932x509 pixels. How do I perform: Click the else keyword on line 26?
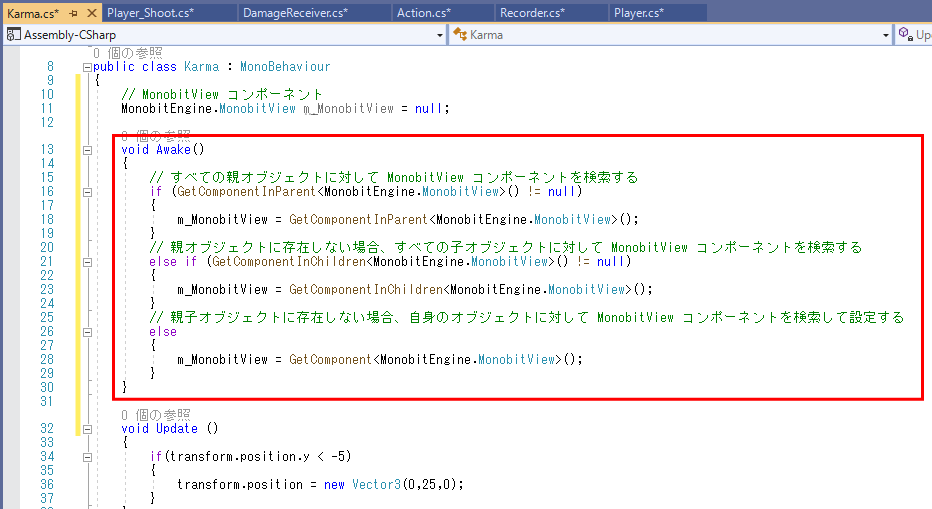click(163, 332)
